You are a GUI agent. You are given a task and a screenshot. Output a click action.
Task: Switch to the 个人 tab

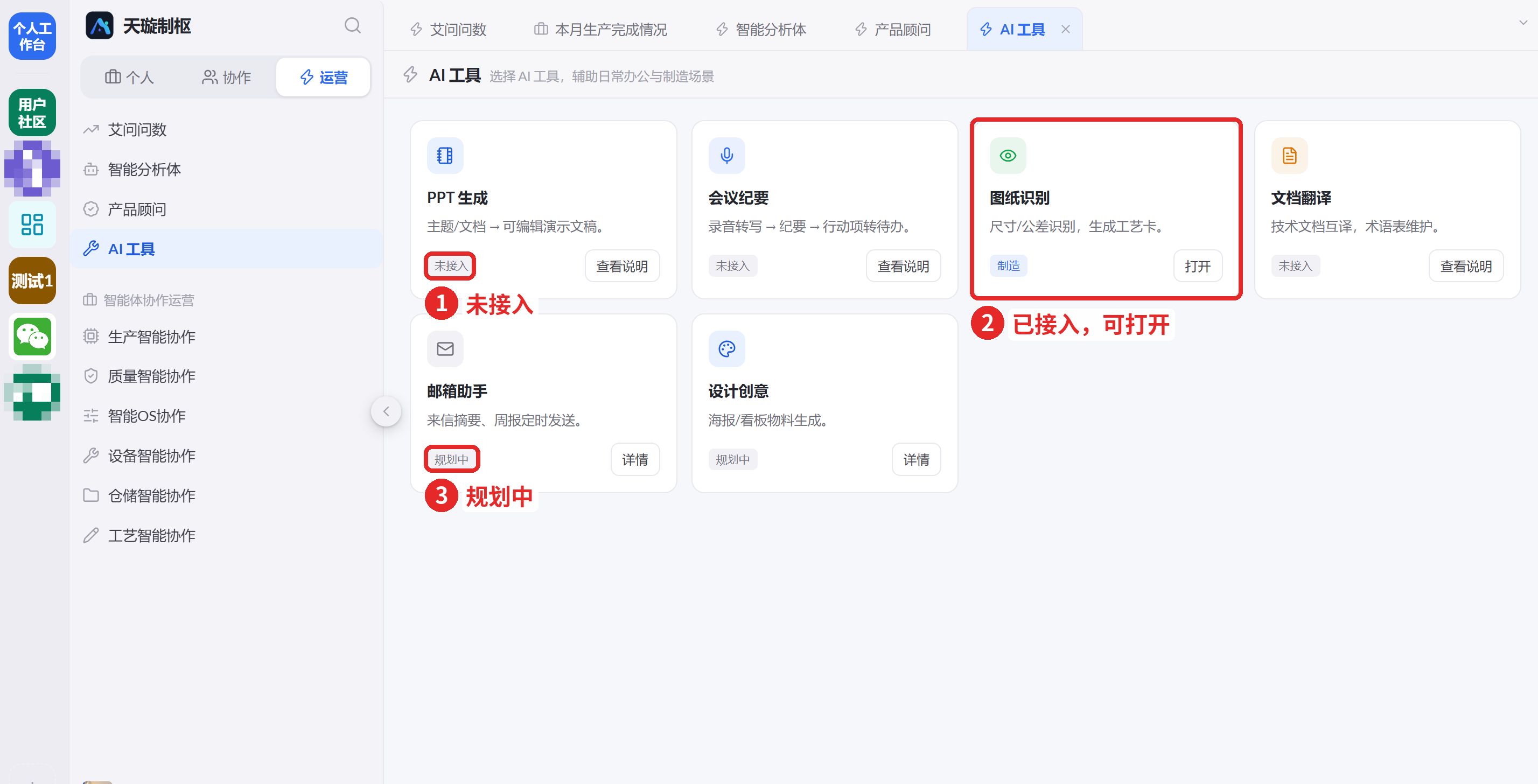click(130, 77)
